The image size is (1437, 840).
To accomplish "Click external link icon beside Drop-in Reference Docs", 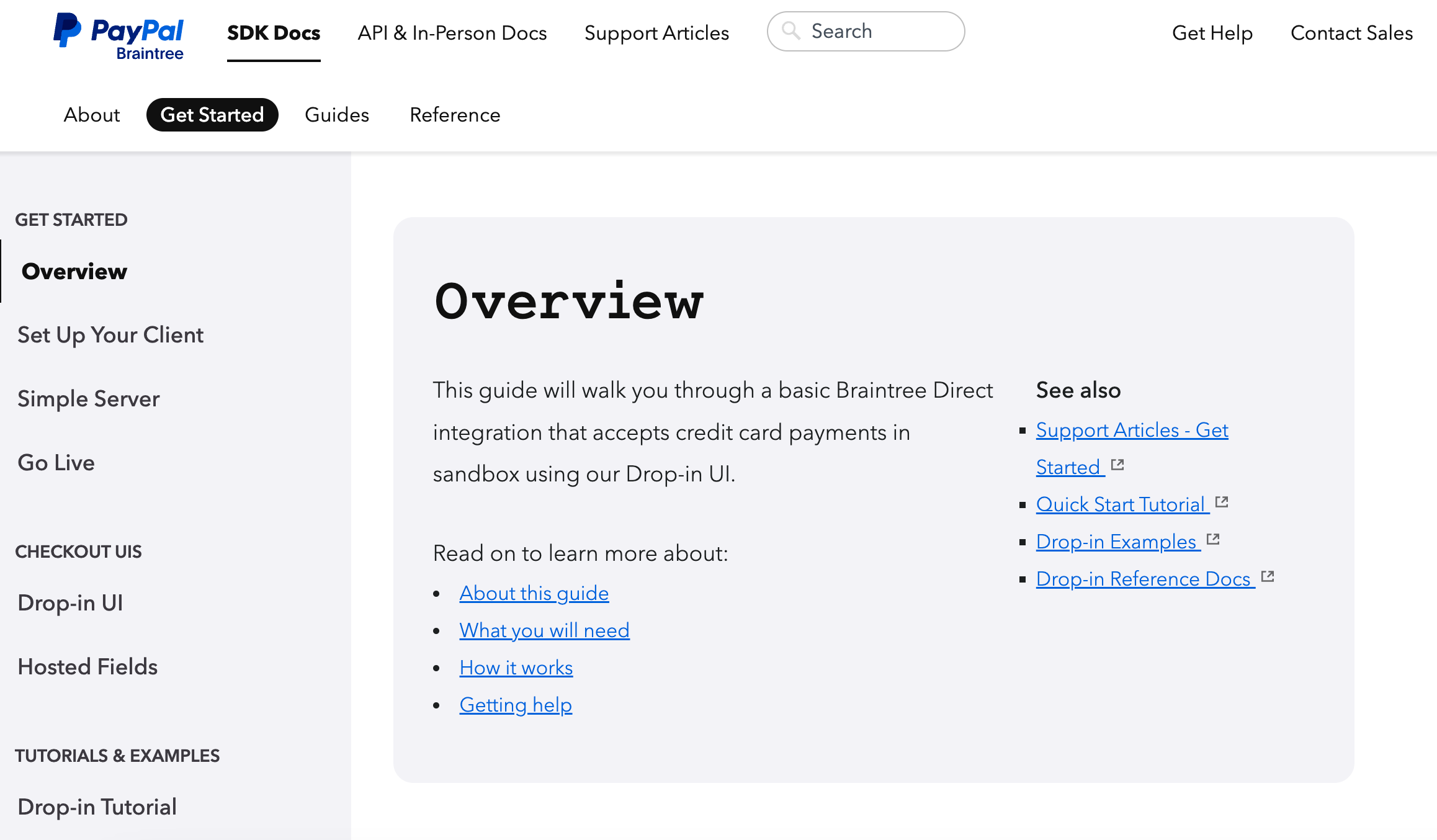I will point(1268,576).
